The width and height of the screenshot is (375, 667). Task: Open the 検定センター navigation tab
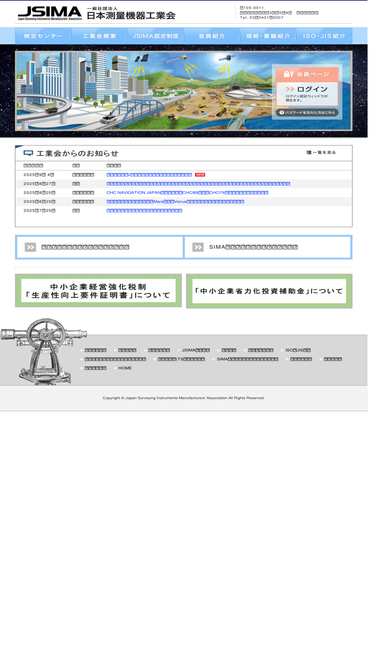[43, 36]
